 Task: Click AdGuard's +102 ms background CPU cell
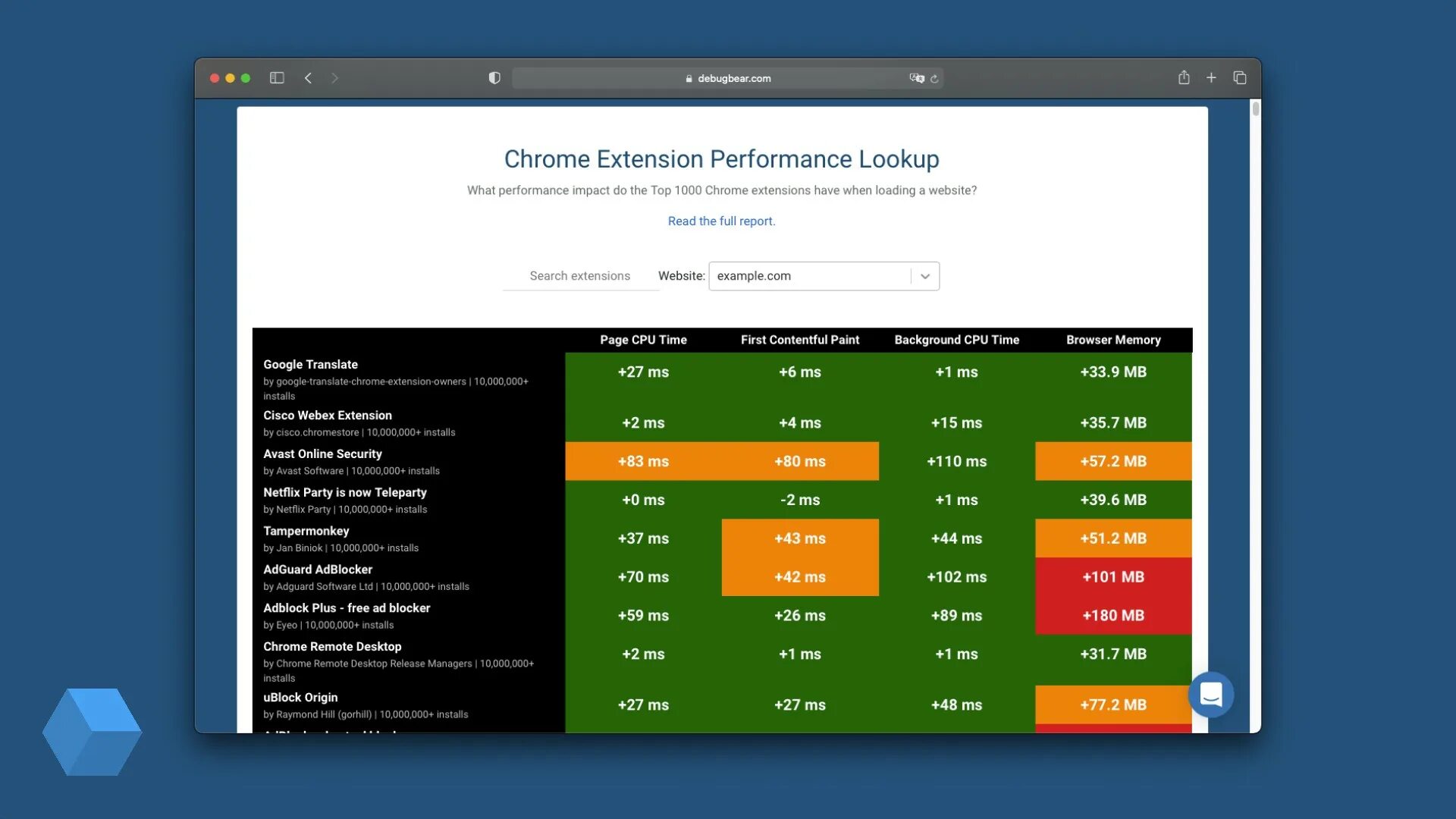pos(956,577)
